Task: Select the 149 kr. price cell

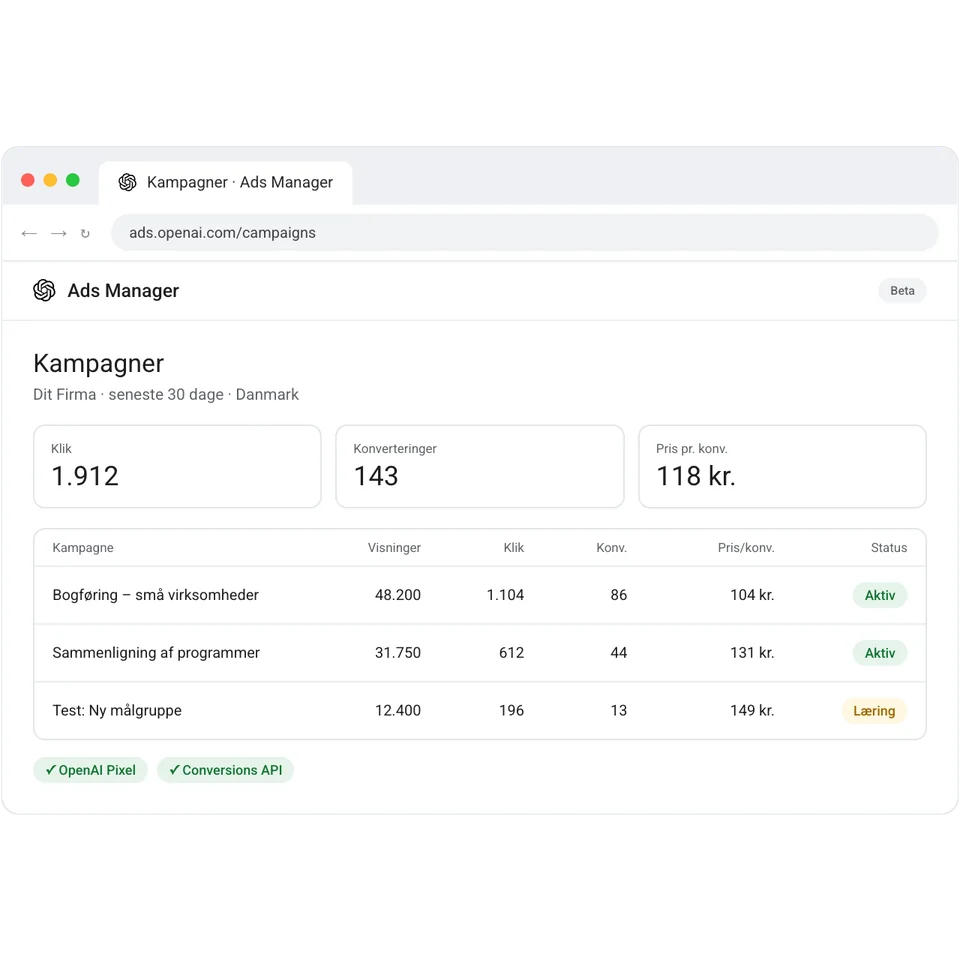Action: pyautogui.click(x=752, y=711)
